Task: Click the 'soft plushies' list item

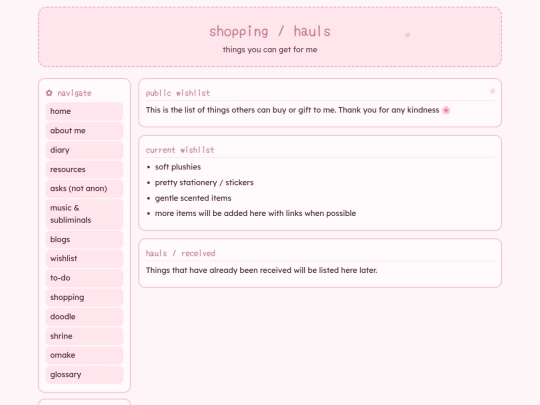Action: pyautogui.click(x=178, y=167)
